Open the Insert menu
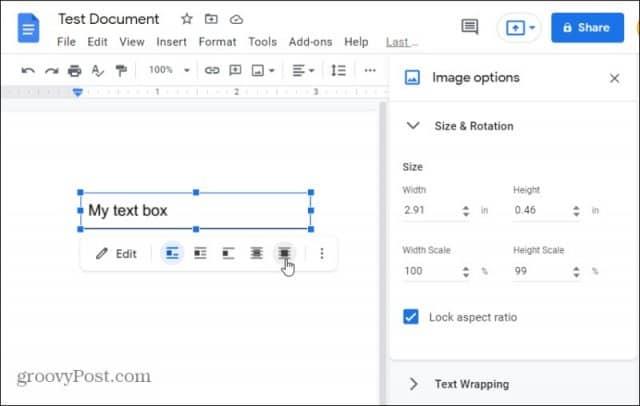The image size is (640, 406). pos(171,42)
